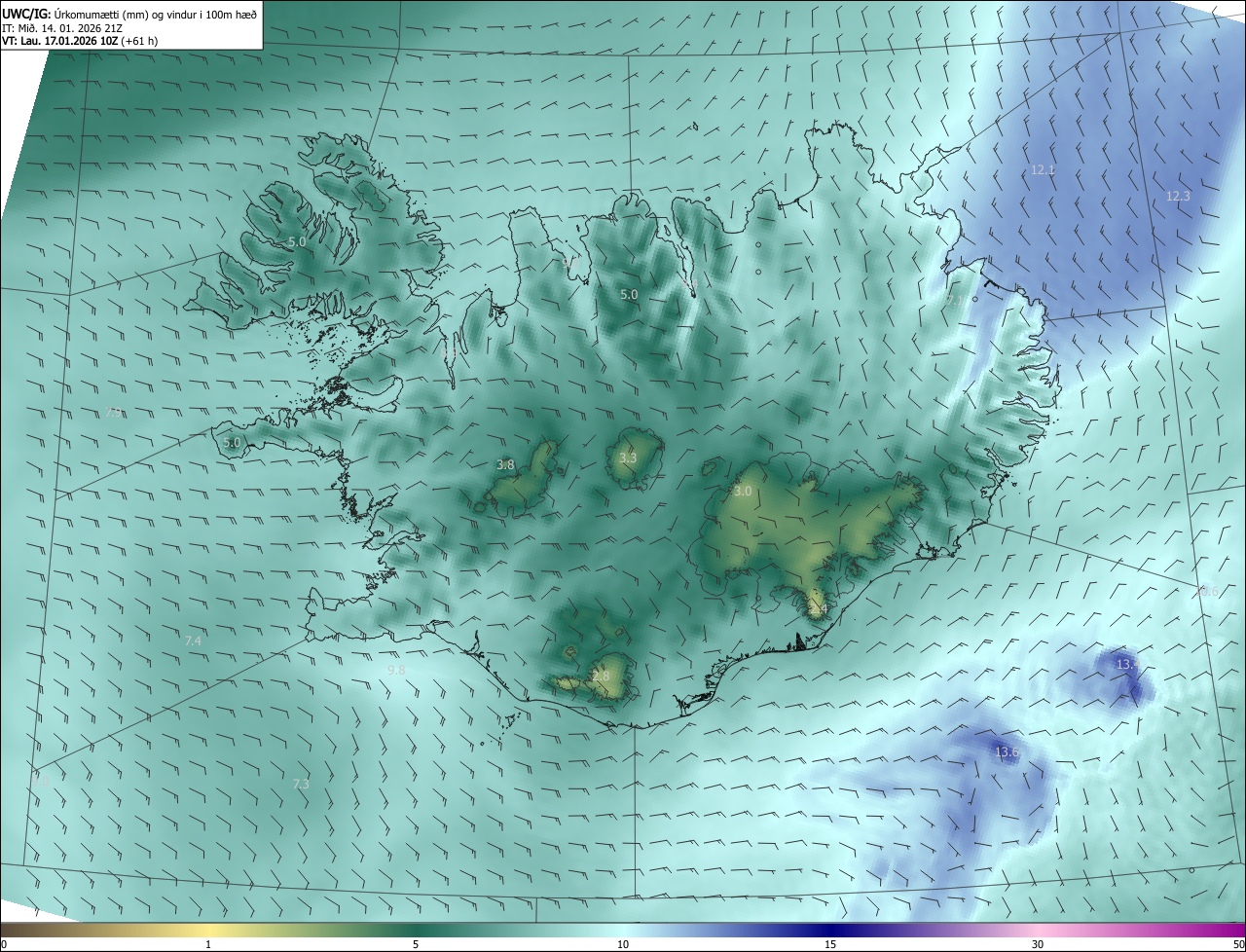Click the 10 tick on the colour scale
The image size is (1246, 952).
pyautogui.click(x=623, y=944)
